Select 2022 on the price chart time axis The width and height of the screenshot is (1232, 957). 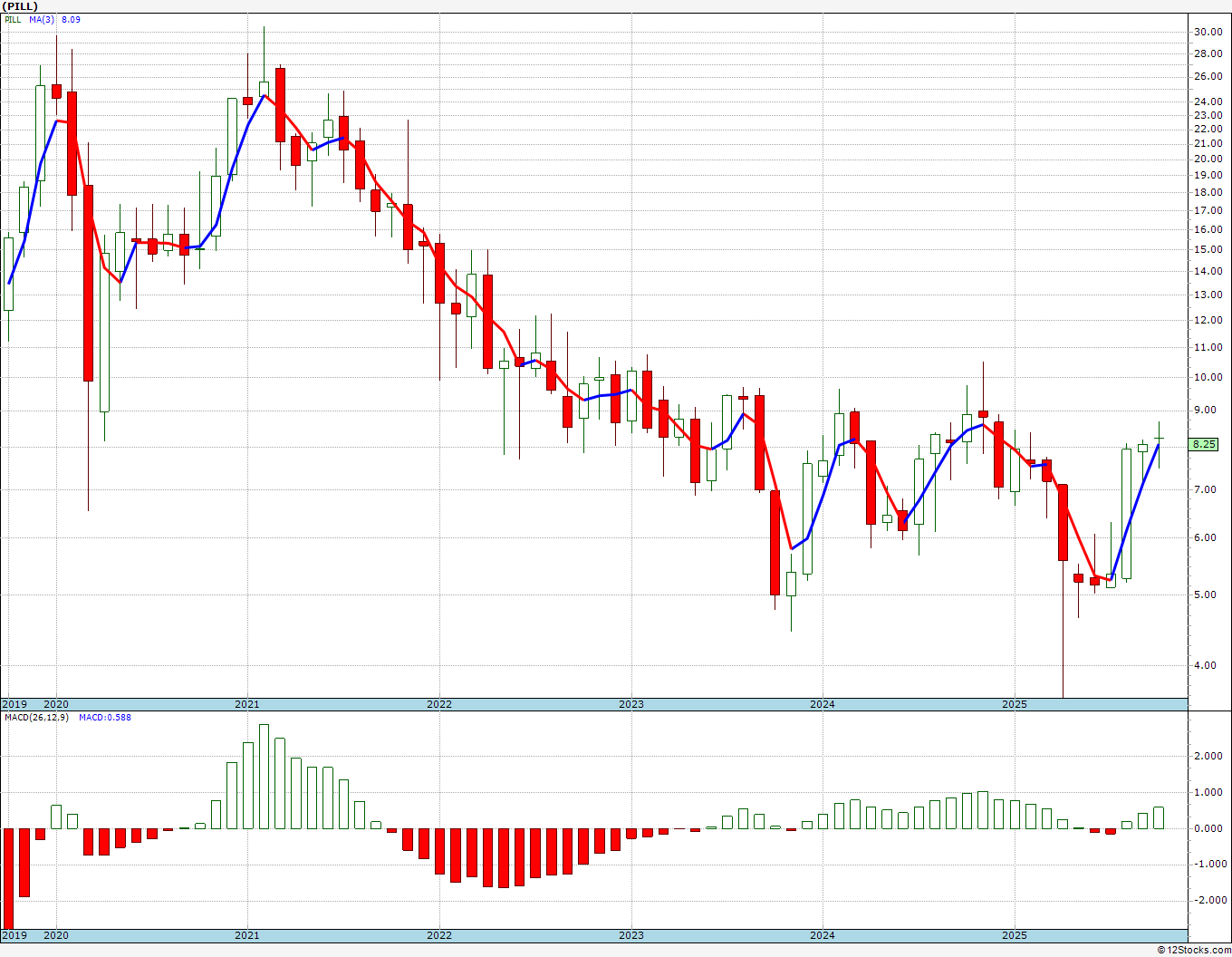pyautogui.click(x=439, y=704)
